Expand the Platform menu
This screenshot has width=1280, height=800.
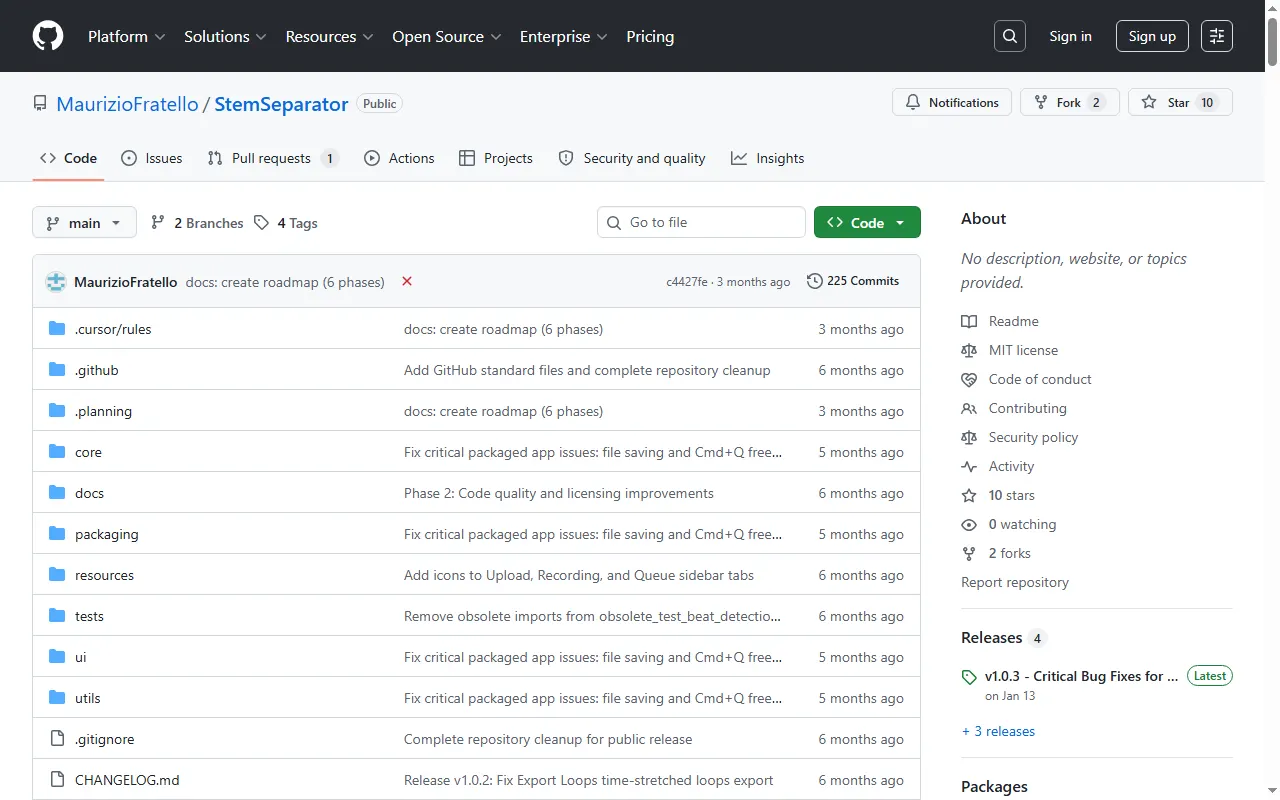click(126, 36)
